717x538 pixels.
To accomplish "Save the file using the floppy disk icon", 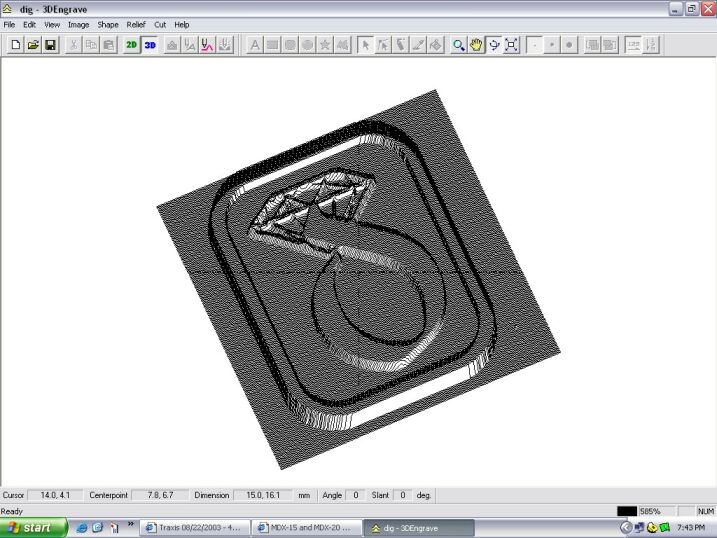I will 50,45.
